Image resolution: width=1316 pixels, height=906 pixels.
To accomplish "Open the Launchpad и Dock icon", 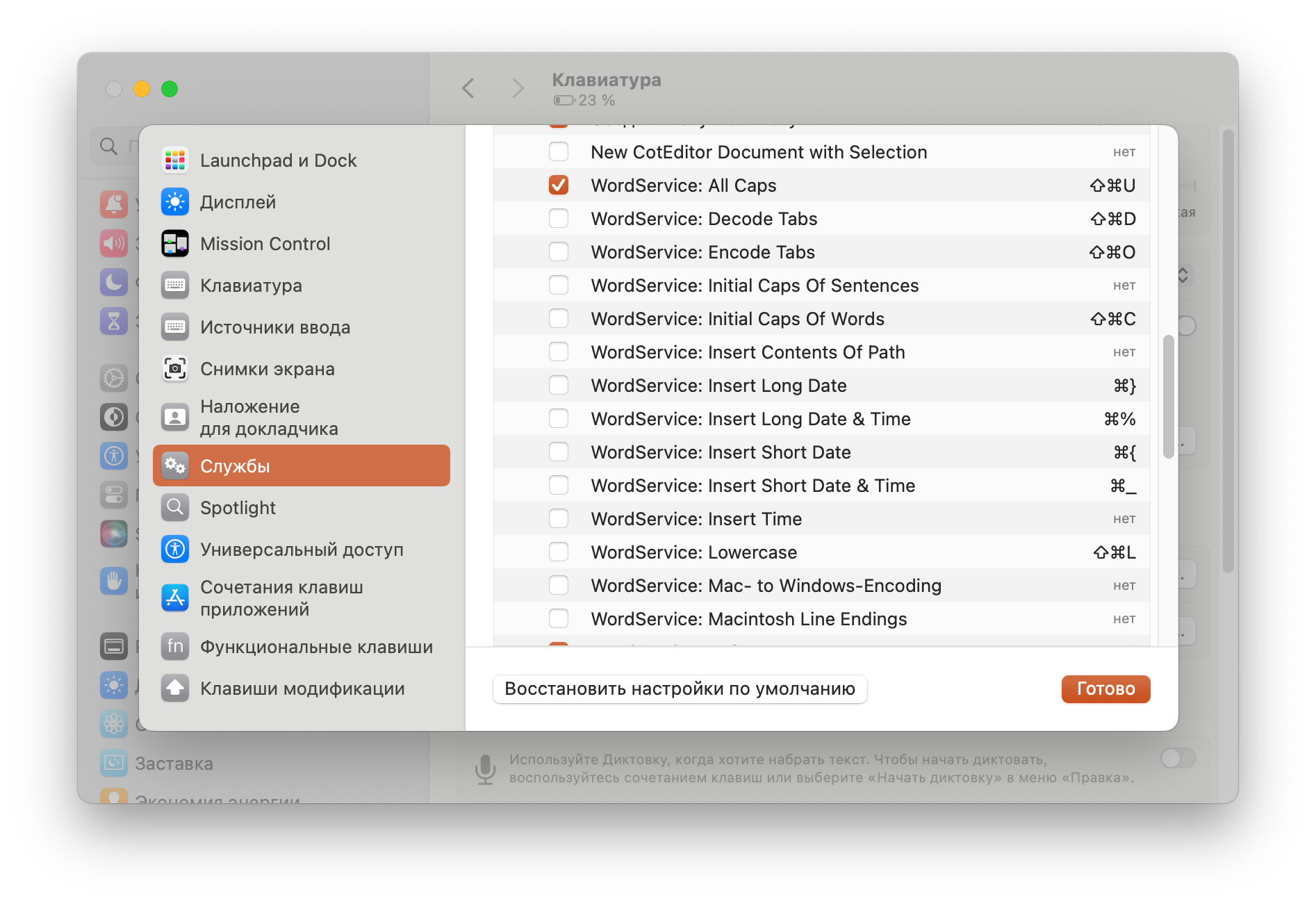I will click(175, 160).
